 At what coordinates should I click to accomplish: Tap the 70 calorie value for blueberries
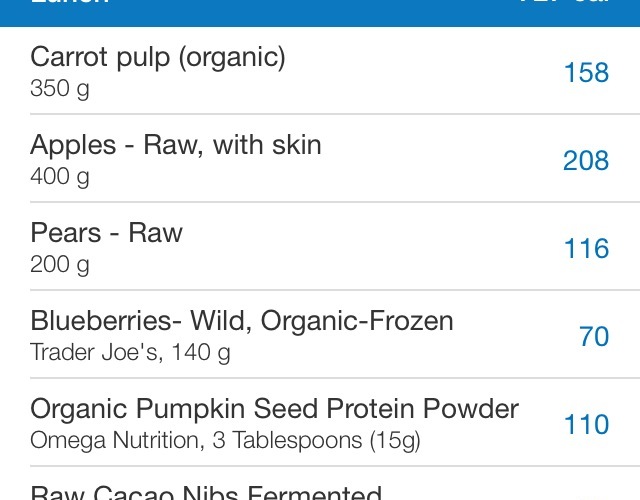point(594,336)
